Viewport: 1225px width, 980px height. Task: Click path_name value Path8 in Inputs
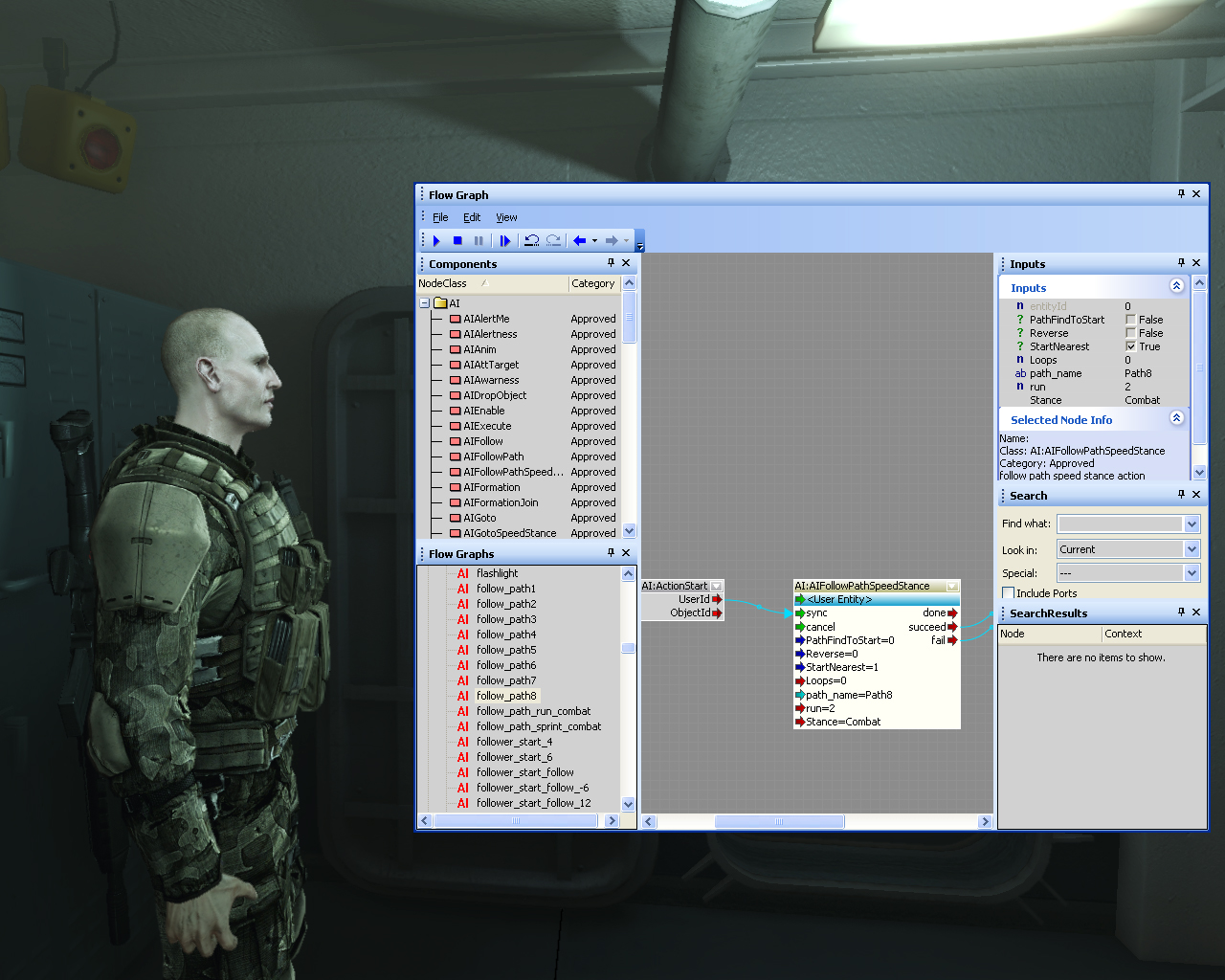(1138, 373)
